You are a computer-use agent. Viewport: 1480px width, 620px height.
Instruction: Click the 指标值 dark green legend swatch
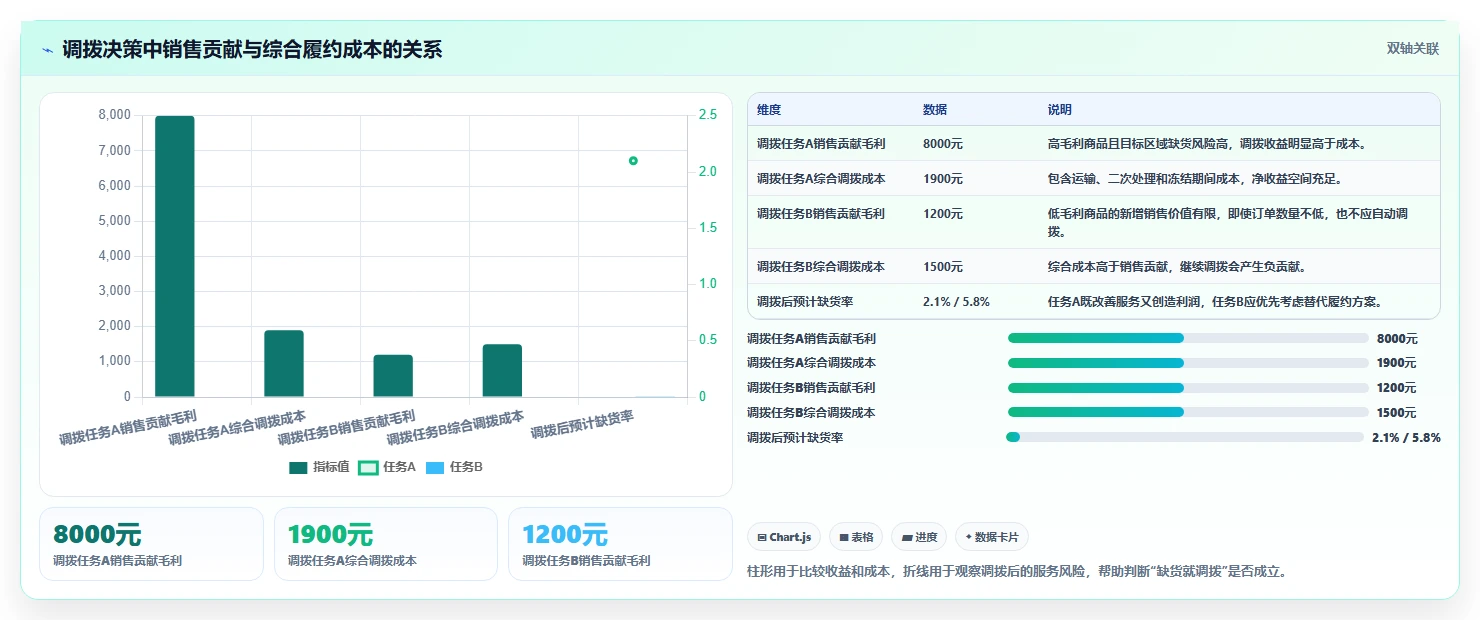pos(298,467)
